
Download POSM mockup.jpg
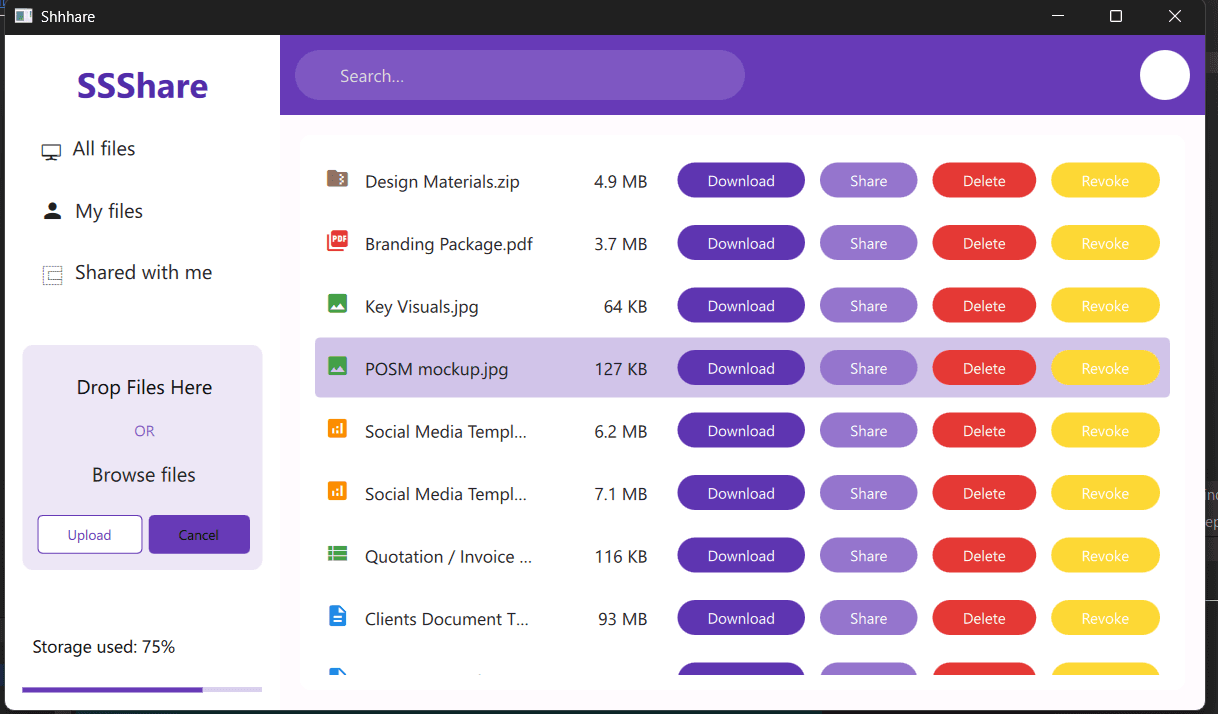pyautogui.click(x=741, y=368)
